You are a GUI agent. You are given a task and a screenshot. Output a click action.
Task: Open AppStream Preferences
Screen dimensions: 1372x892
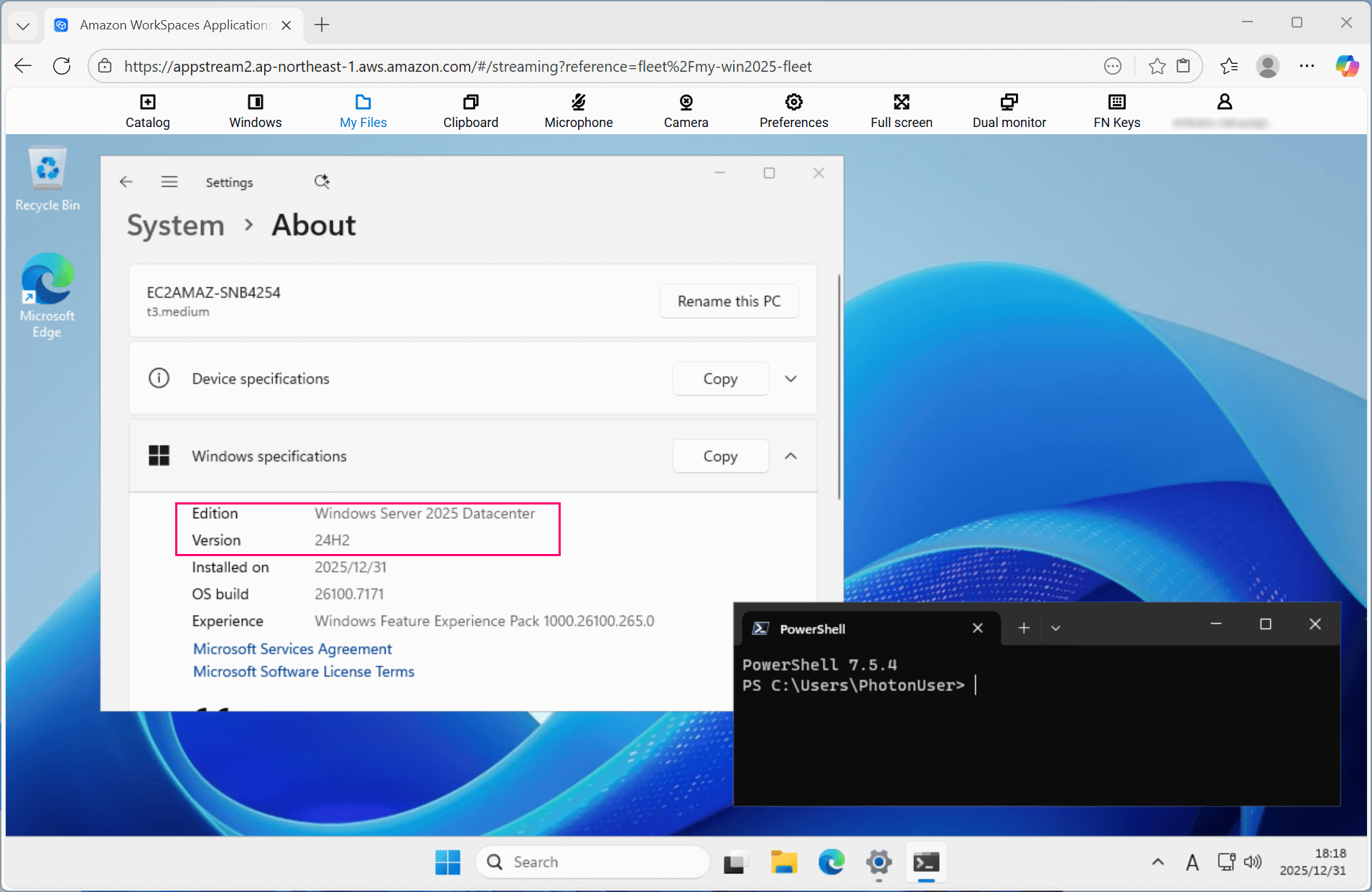(794, 111)
